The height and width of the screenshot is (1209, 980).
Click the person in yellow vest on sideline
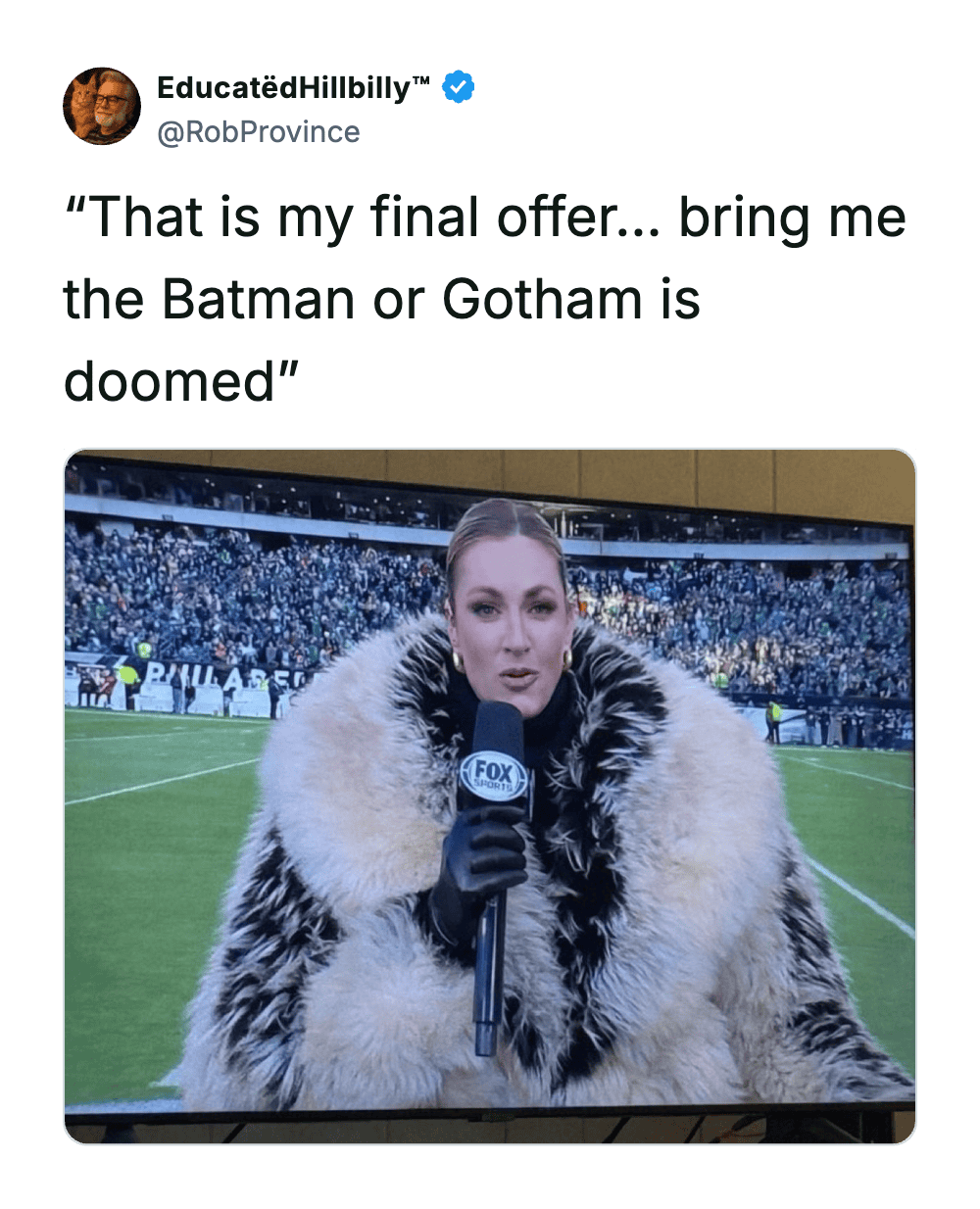128,682
